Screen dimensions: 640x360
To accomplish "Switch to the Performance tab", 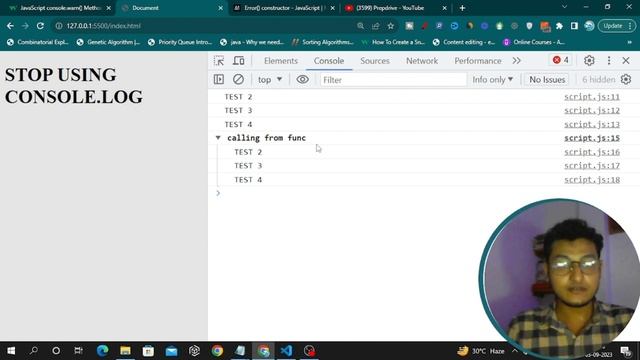I will click(478, 61).
